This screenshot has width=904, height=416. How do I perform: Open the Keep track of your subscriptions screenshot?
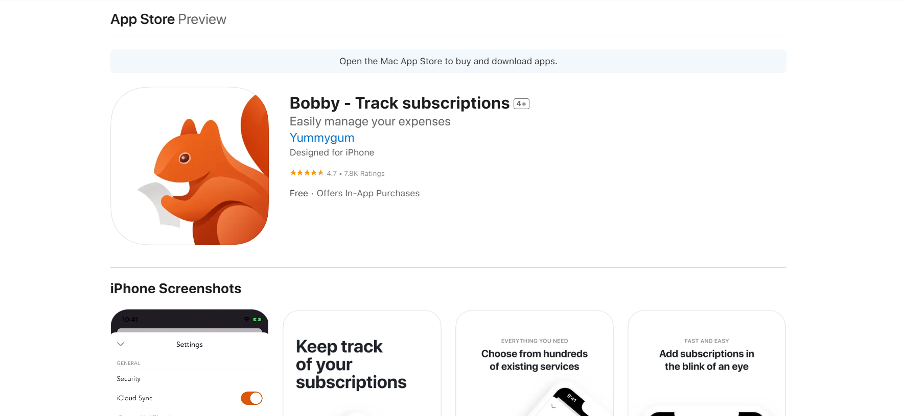point(362,364)
